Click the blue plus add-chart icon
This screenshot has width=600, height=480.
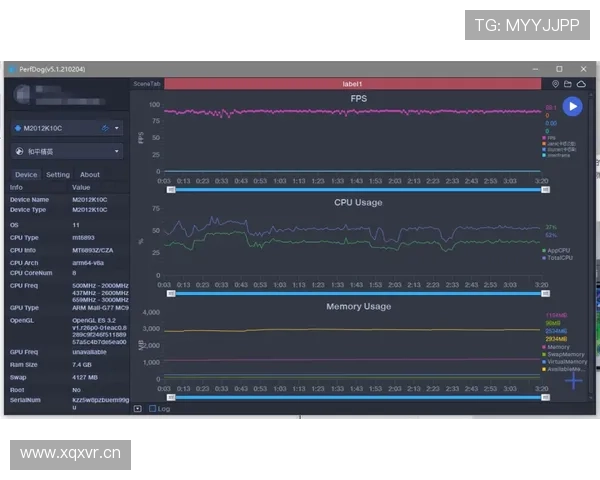(573, 380)
